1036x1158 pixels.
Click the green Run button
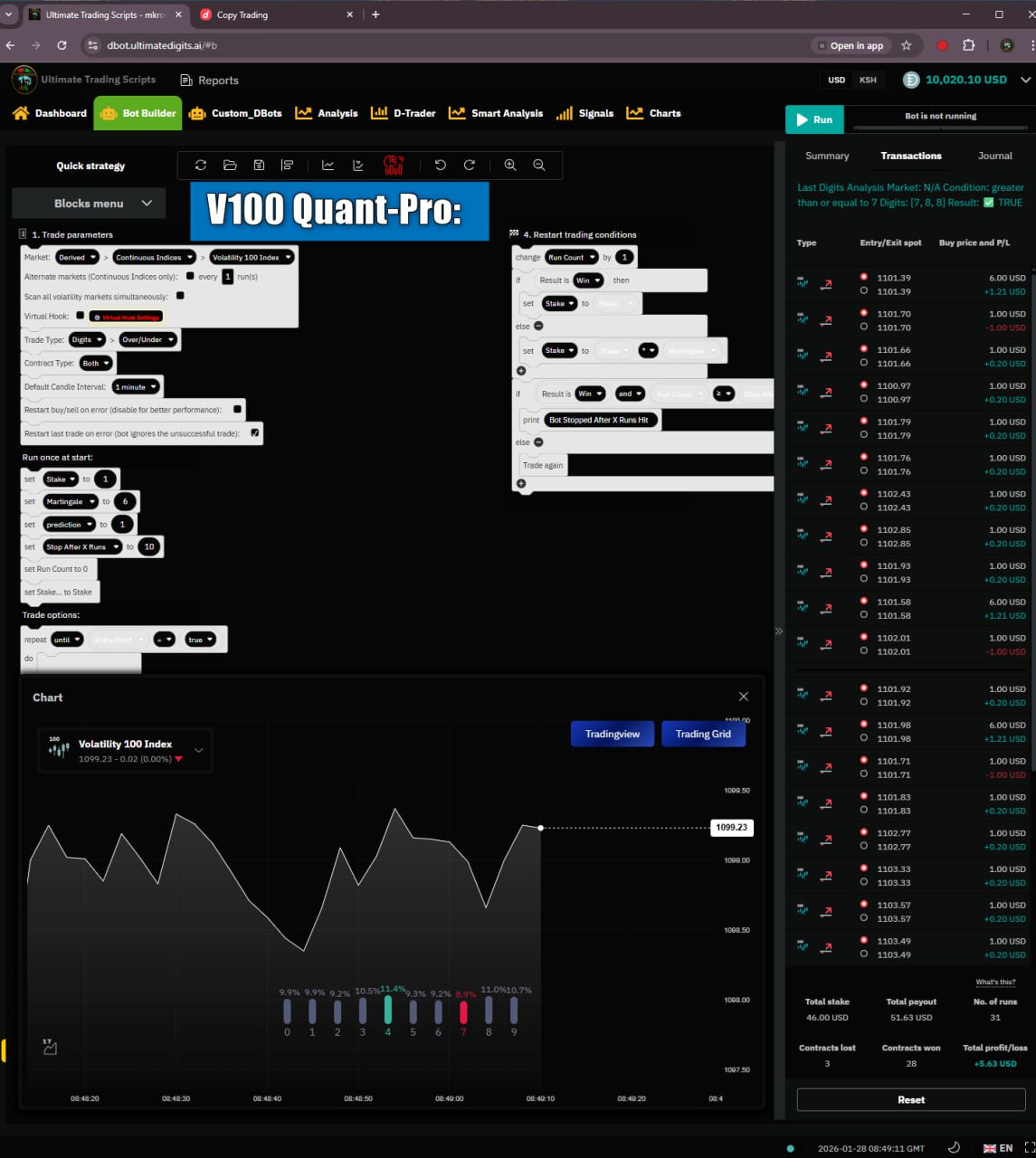(814, 119)
